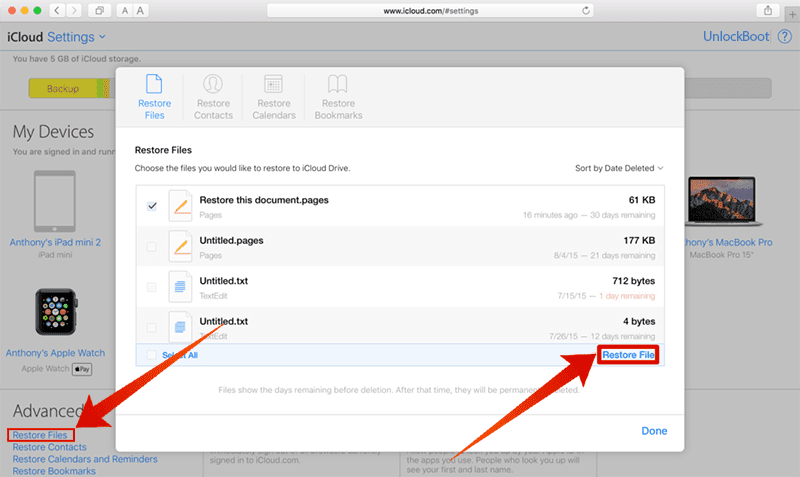Switch to Restore Contacts tab
800x477 pixels.
pyautogui.click(x=213, y=97)
